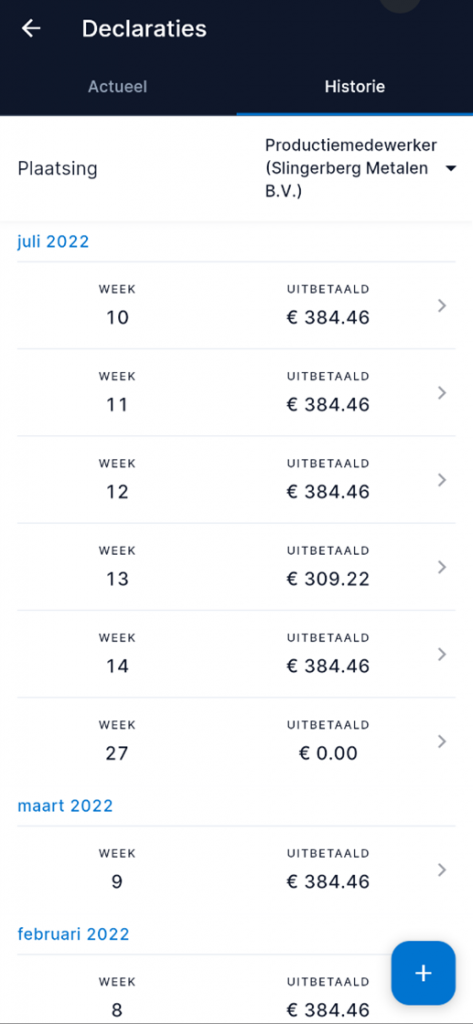Go back using the arrow icon

coord(31,29)
